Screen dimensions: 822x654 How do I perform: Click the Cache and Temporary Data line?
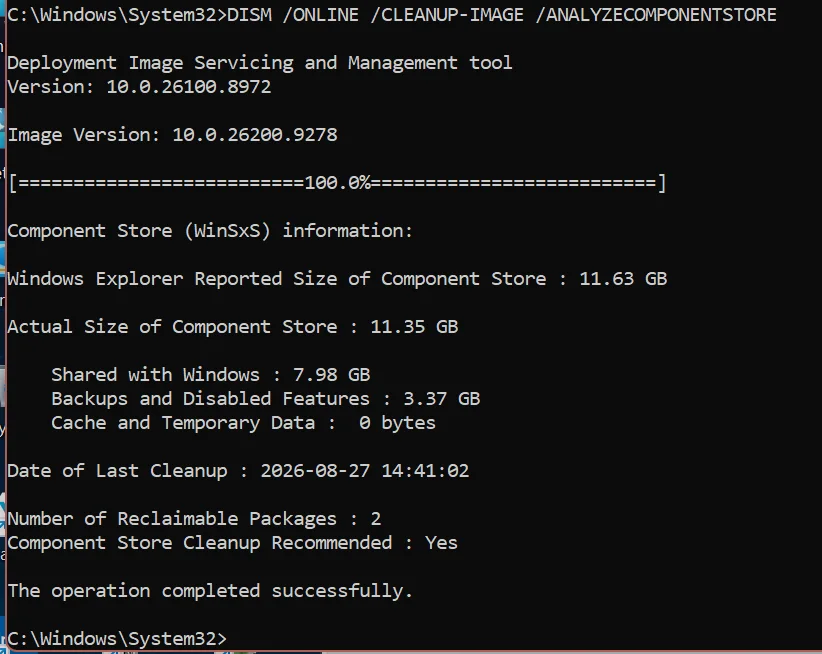[x=243, y=423]
